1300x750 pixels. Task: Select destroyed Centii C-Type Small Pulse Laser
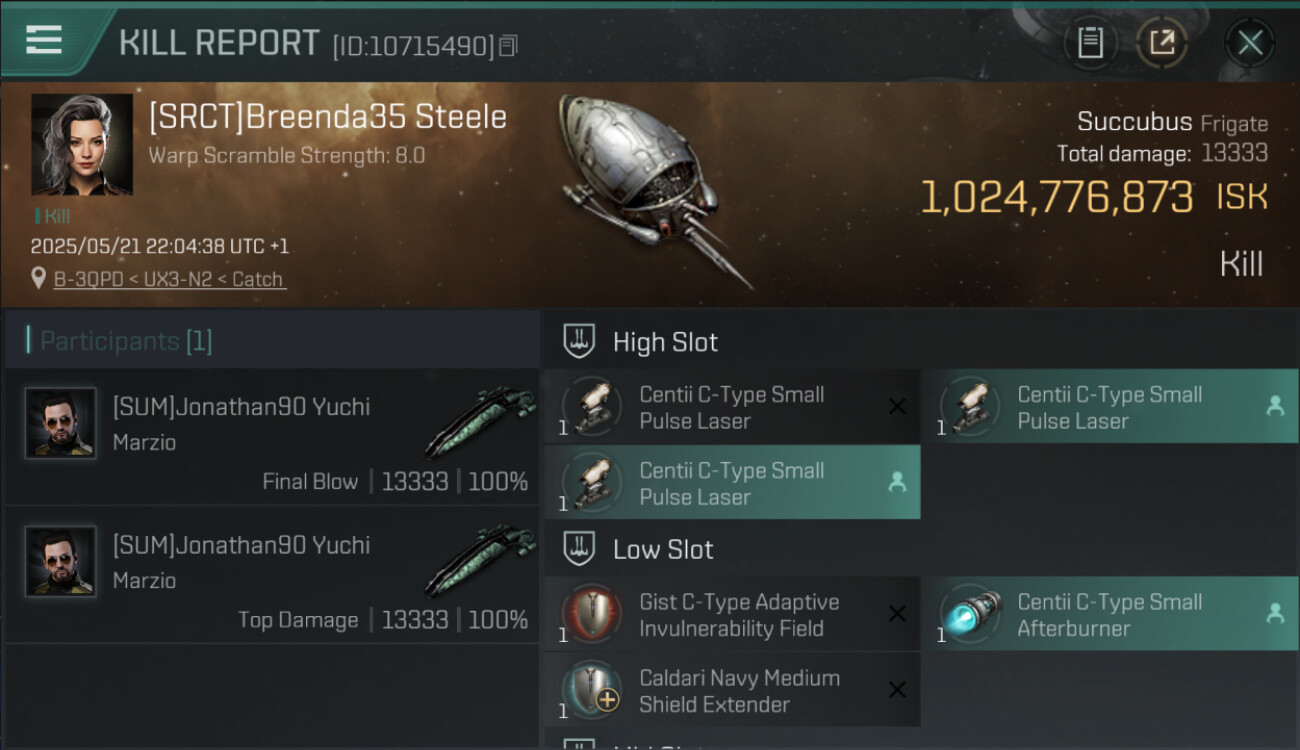(x=732, y=407)
